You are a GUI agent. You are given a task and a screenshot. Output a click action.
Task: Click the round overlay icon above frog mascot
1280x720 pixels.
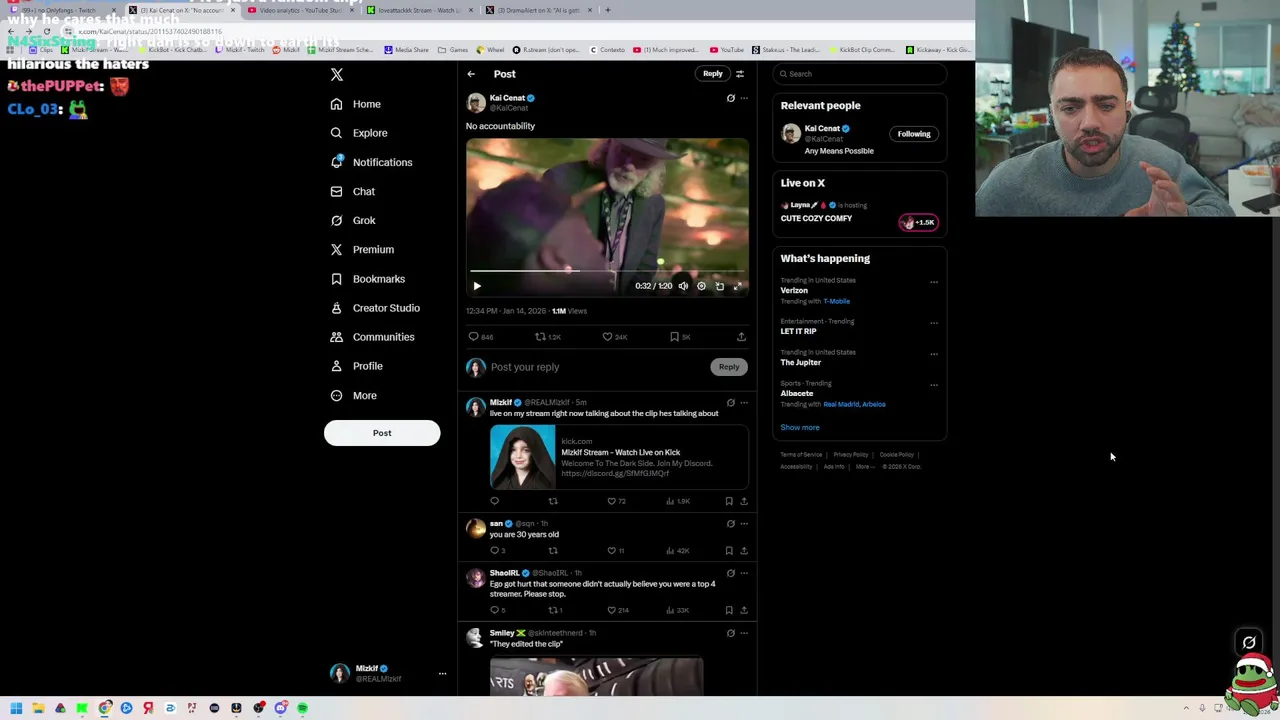[x=1248, y=643]
